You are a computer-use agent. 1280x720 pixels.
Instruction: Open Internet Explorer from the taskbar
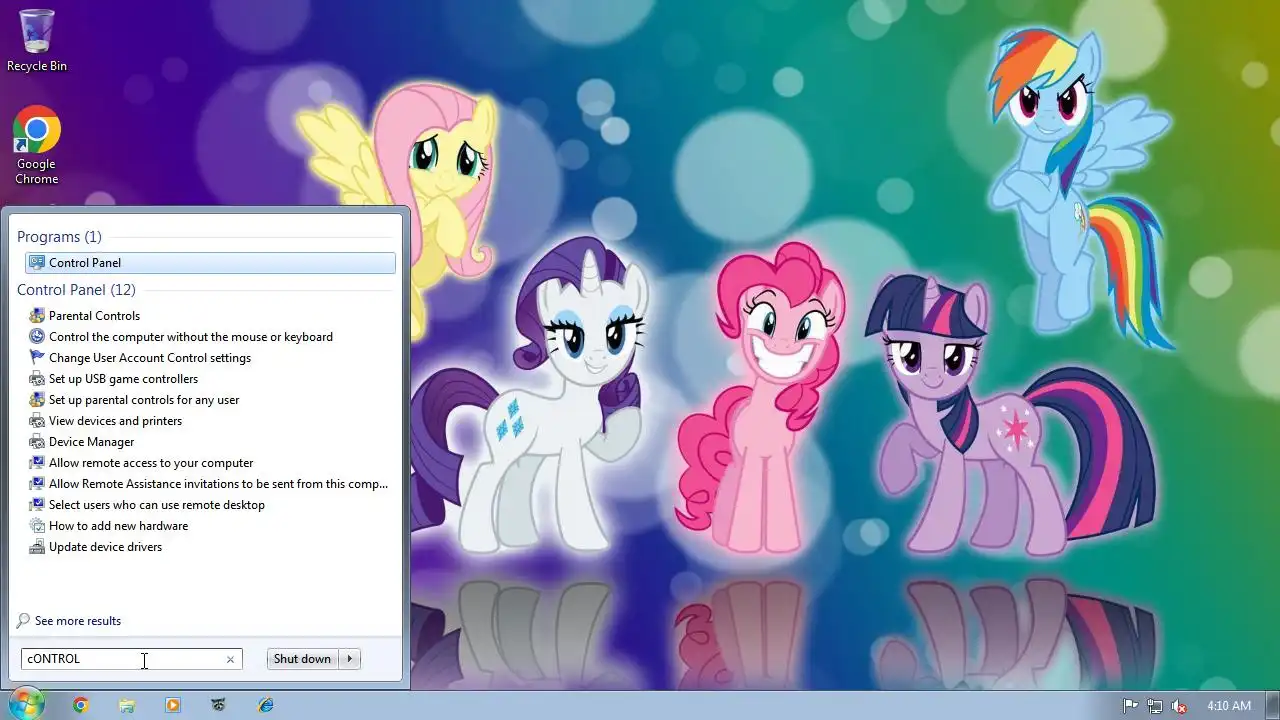coord(265,705)
